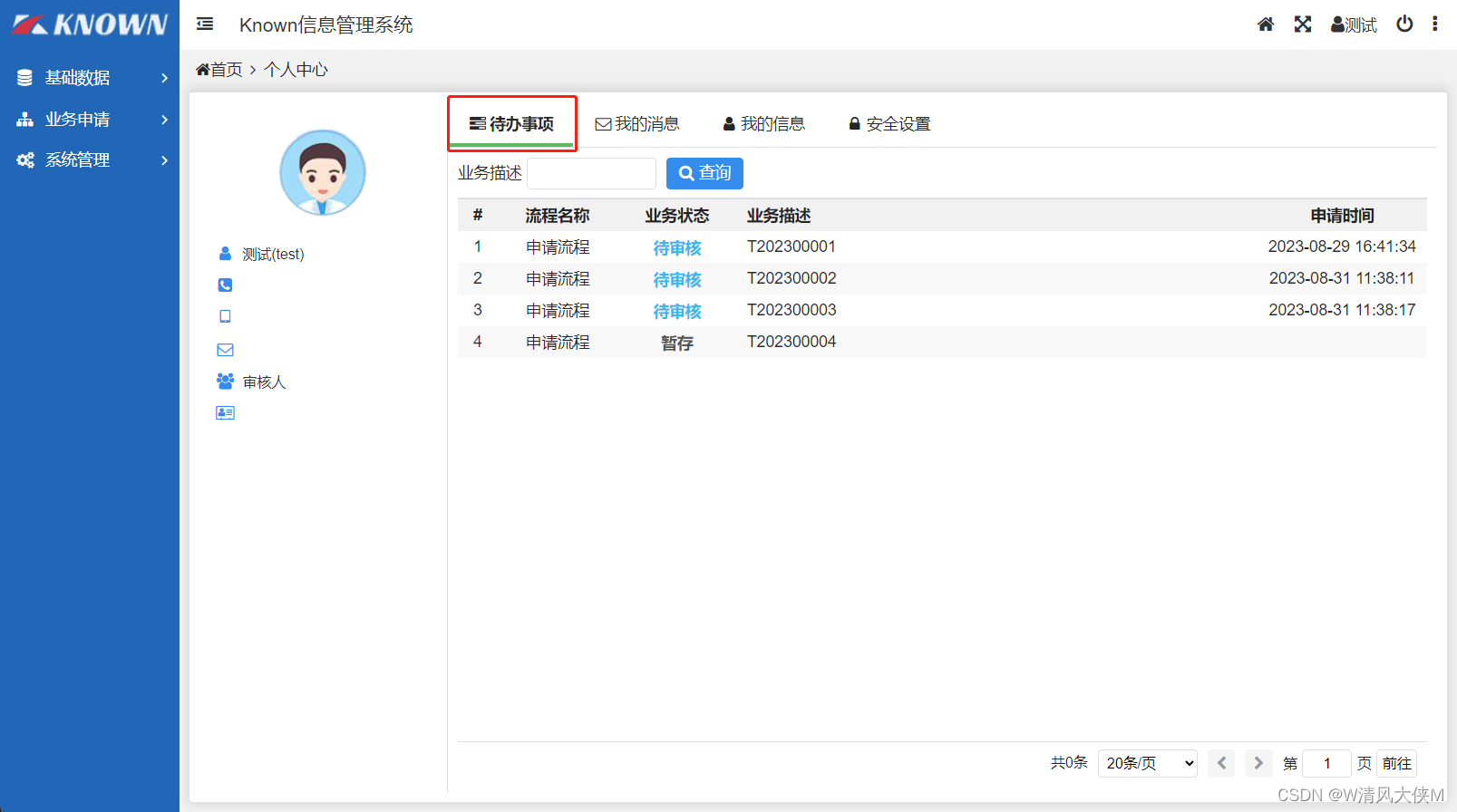Click the 查询 search button
Screen dimensions: 1457x812
[704, 173]
